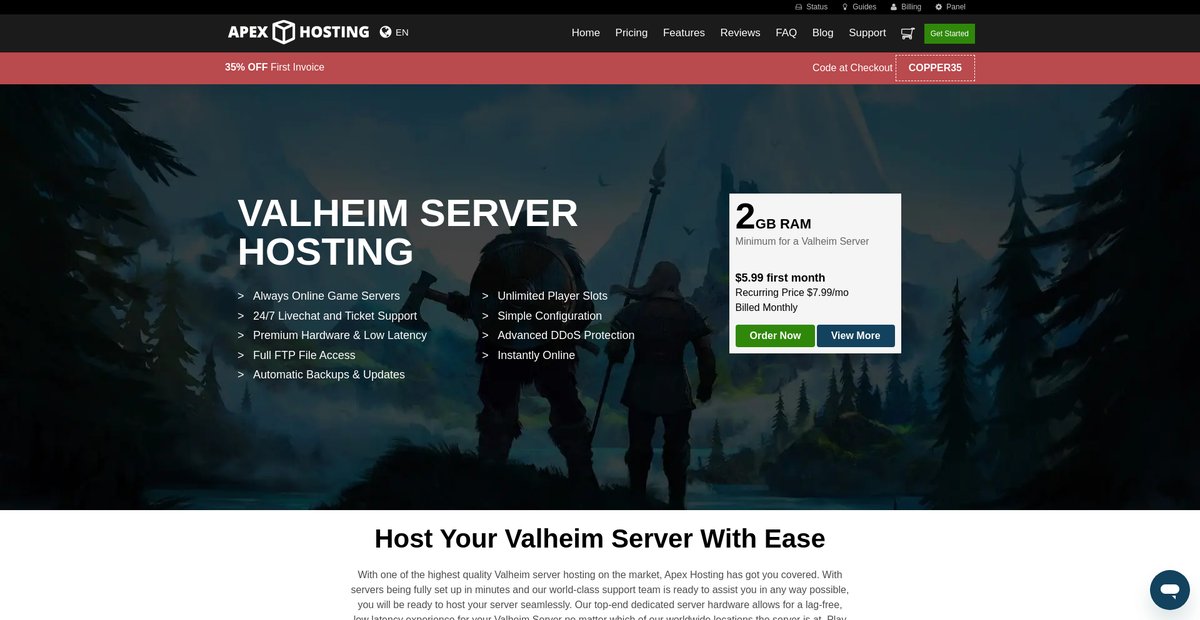Click the "2GB RAM" plan title
The width and height of the screenshot is (1200, 620).
point(773,217)
